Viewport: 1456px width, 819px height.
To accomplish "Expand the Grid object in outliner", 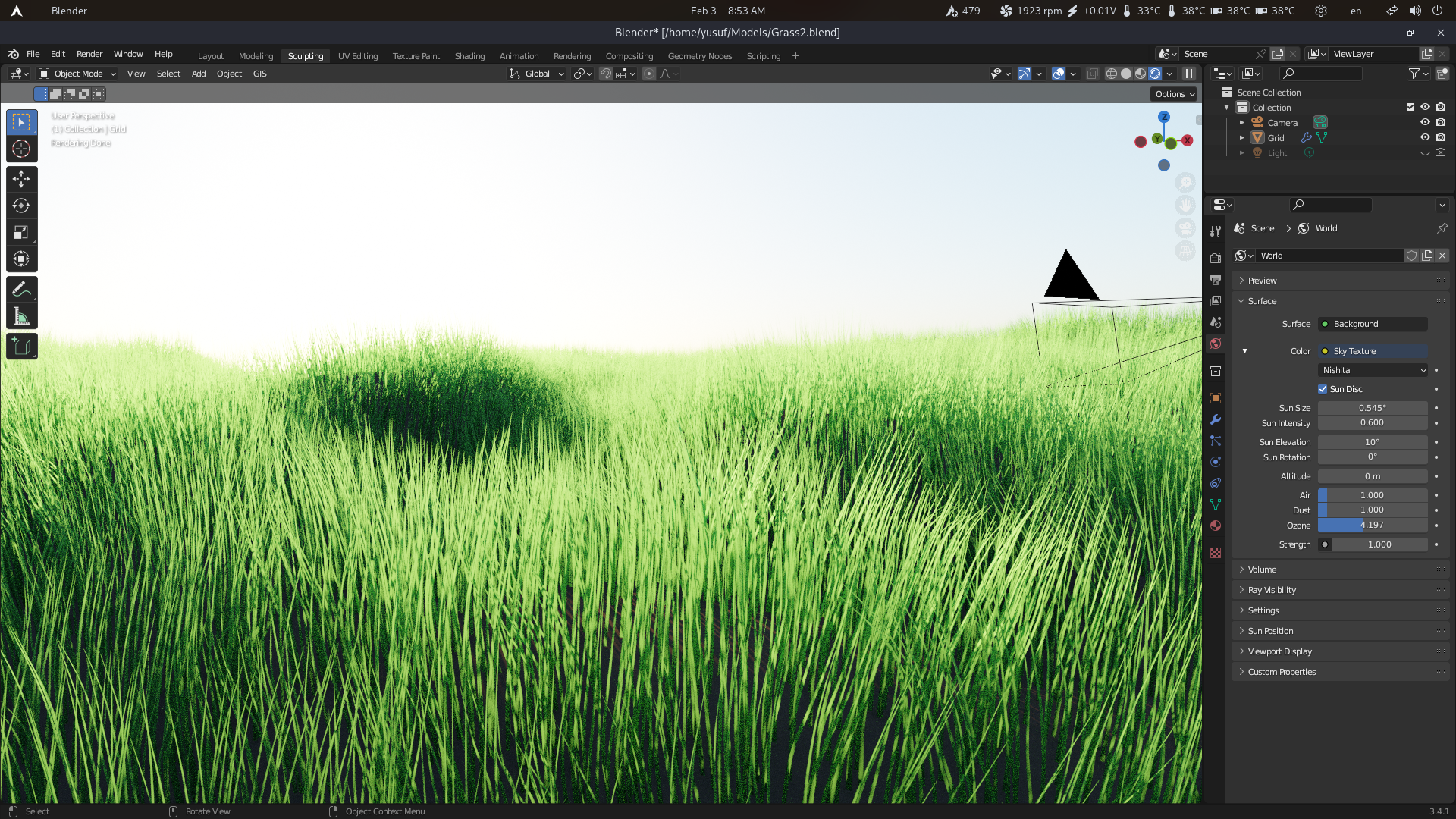I will [1242, 138].
